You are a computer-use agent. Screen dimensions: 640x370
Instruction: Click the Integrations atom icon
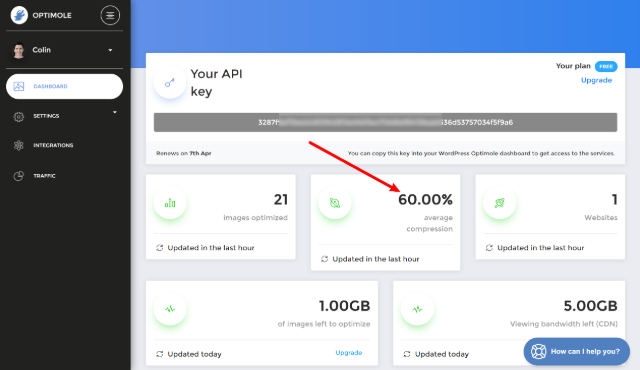[x=19, y=145]
